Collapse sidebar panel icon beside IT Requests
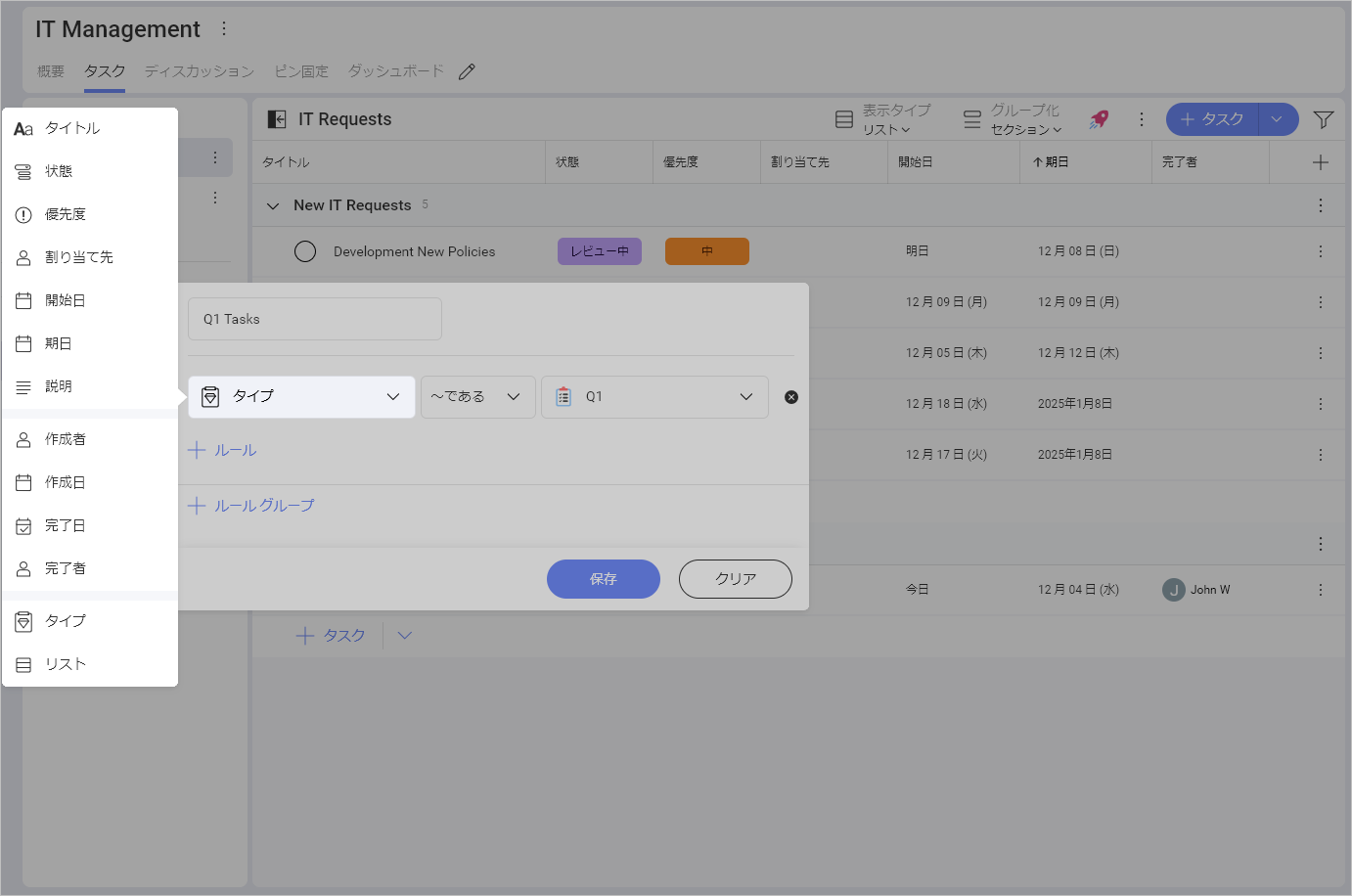1352x896 pixels. [277, 119]
